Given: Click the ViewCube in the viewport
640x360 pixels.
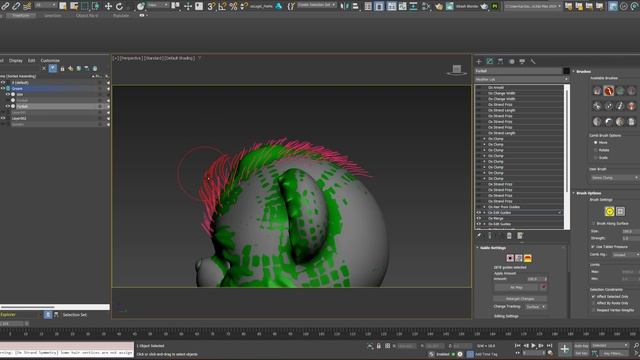Looking at the screenshot, I should click(457, 70).
